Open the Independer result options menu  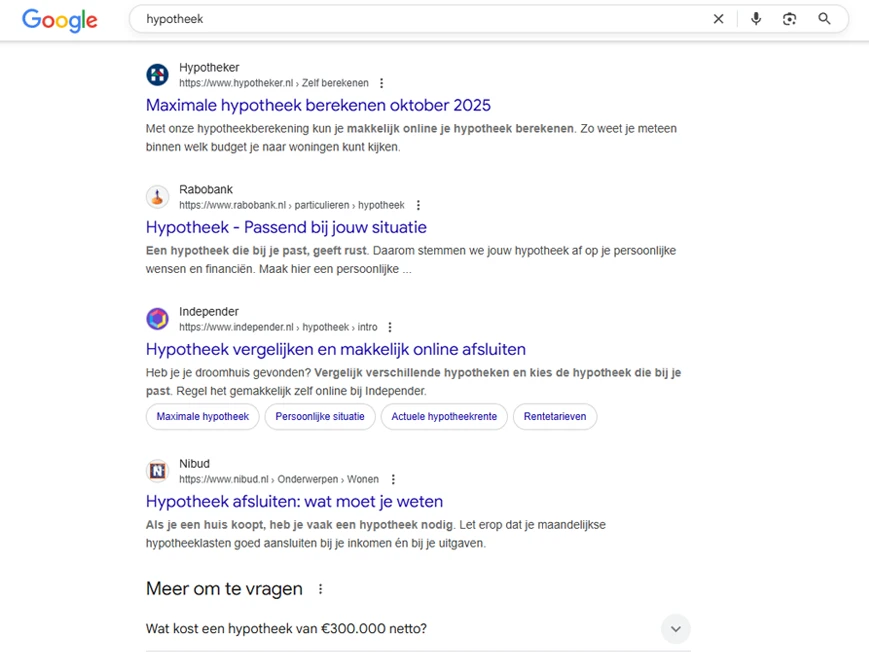[x=390, y=326]
